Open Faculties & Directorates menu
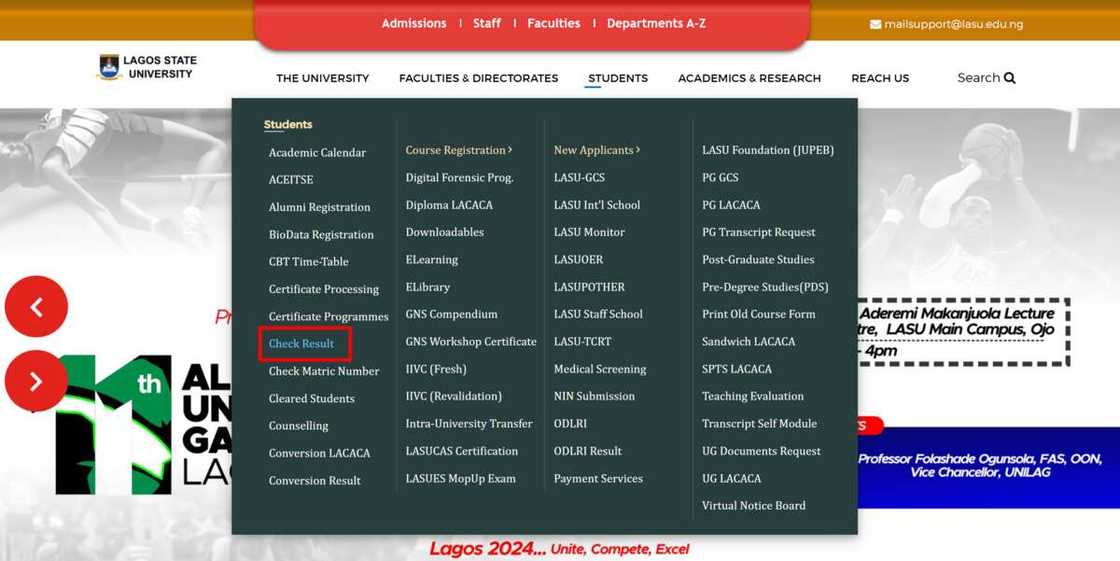Image resolution: width=1120 pixels, height=561 pixels. click(478, 78)
